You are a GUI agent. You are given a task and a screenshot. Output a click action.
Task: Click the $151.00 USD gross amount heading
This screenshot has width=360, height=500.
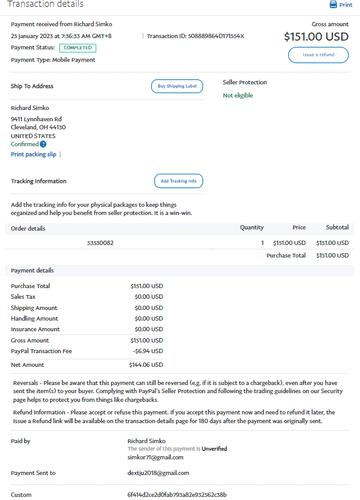(x=316, y=37)
